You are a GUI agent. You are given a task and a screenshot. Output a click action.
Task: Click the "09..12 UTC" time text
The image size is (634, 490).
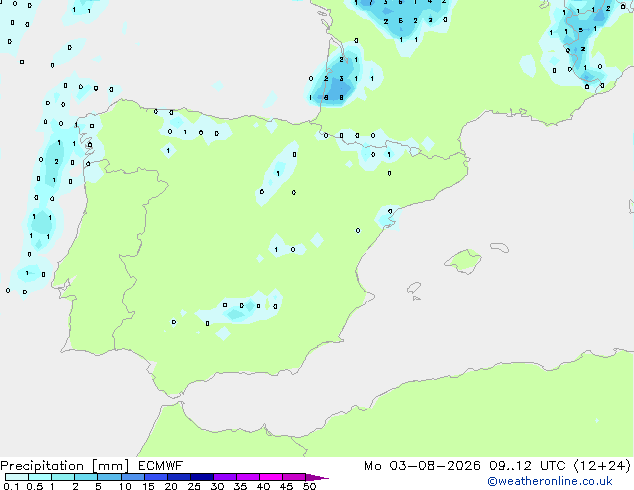[527, 466]
